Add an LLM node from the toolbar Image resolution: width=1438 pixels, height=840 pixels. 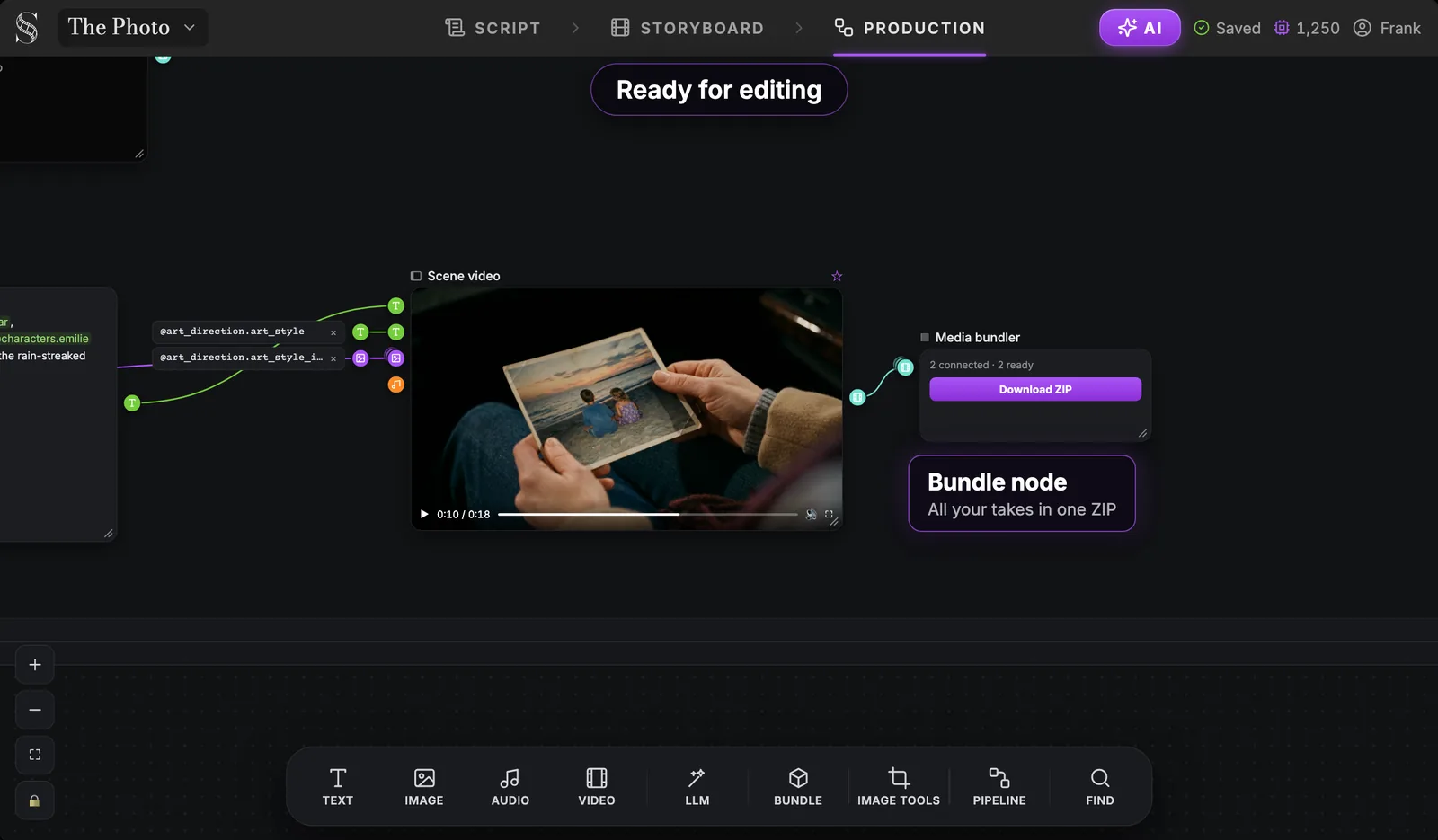pos(697,787)
